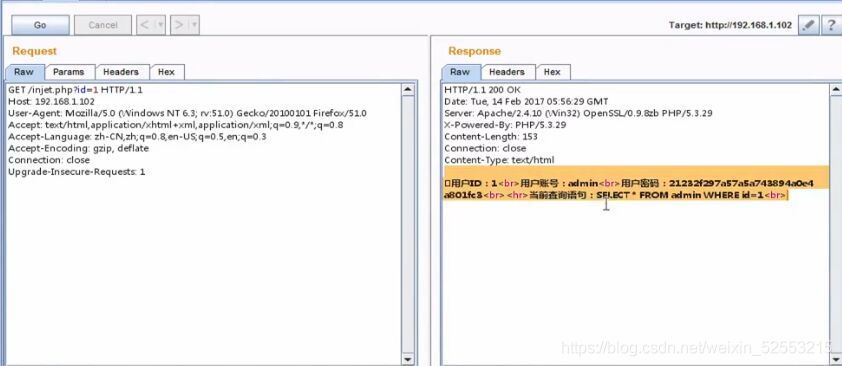
Task: Click the Response panel heading
Action: [x=475, y=51]
